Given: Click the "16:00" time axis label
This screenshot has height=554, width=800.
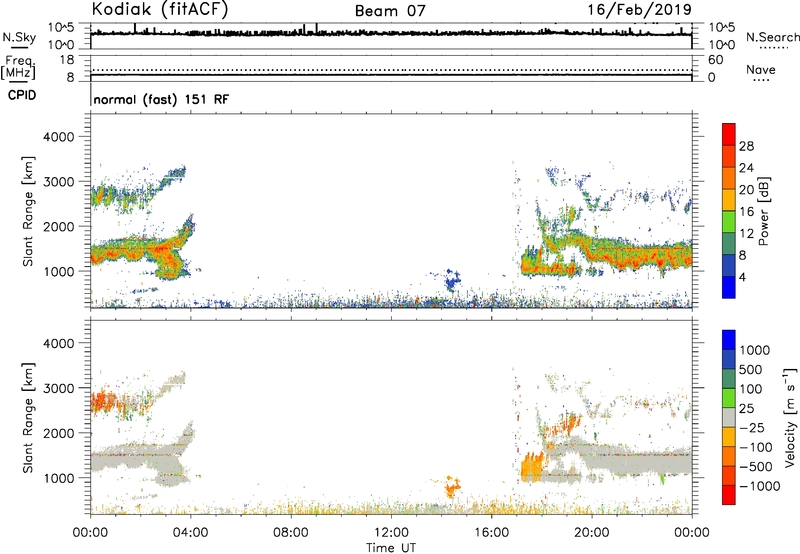Looking at the screenshot, I should [491, 533].
